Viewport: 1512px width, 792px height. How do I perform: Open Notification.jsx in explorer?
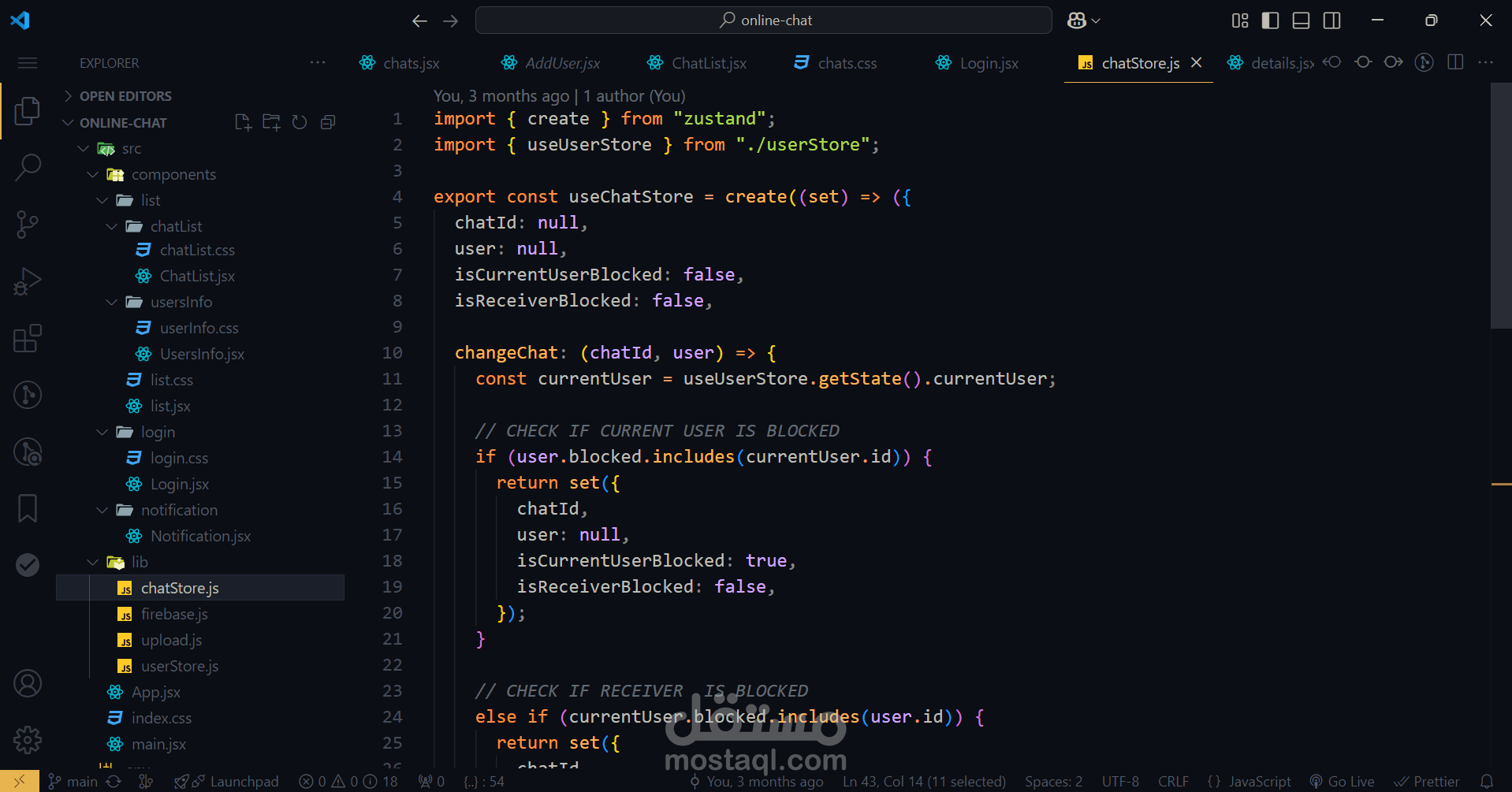click(x=200, y=536)
